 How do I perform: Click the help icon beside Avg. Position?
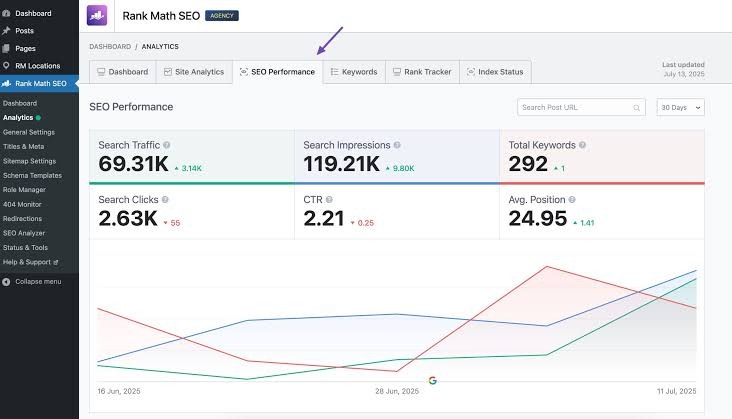coord(572,200)
